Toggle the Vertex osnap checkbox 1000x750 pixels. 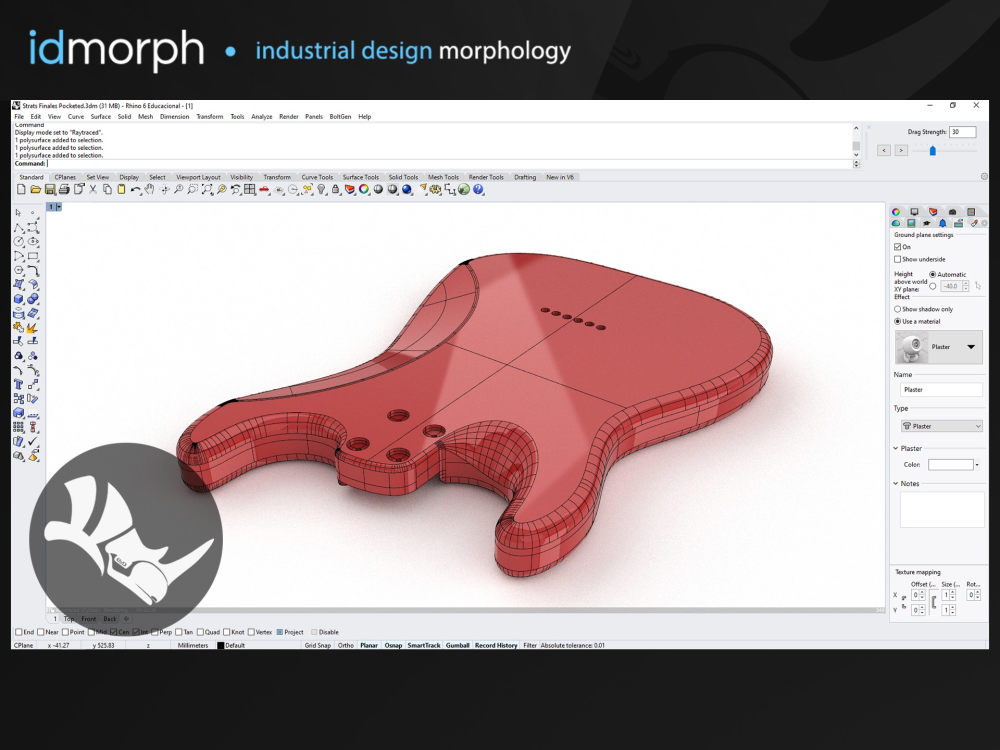point(251,632)
